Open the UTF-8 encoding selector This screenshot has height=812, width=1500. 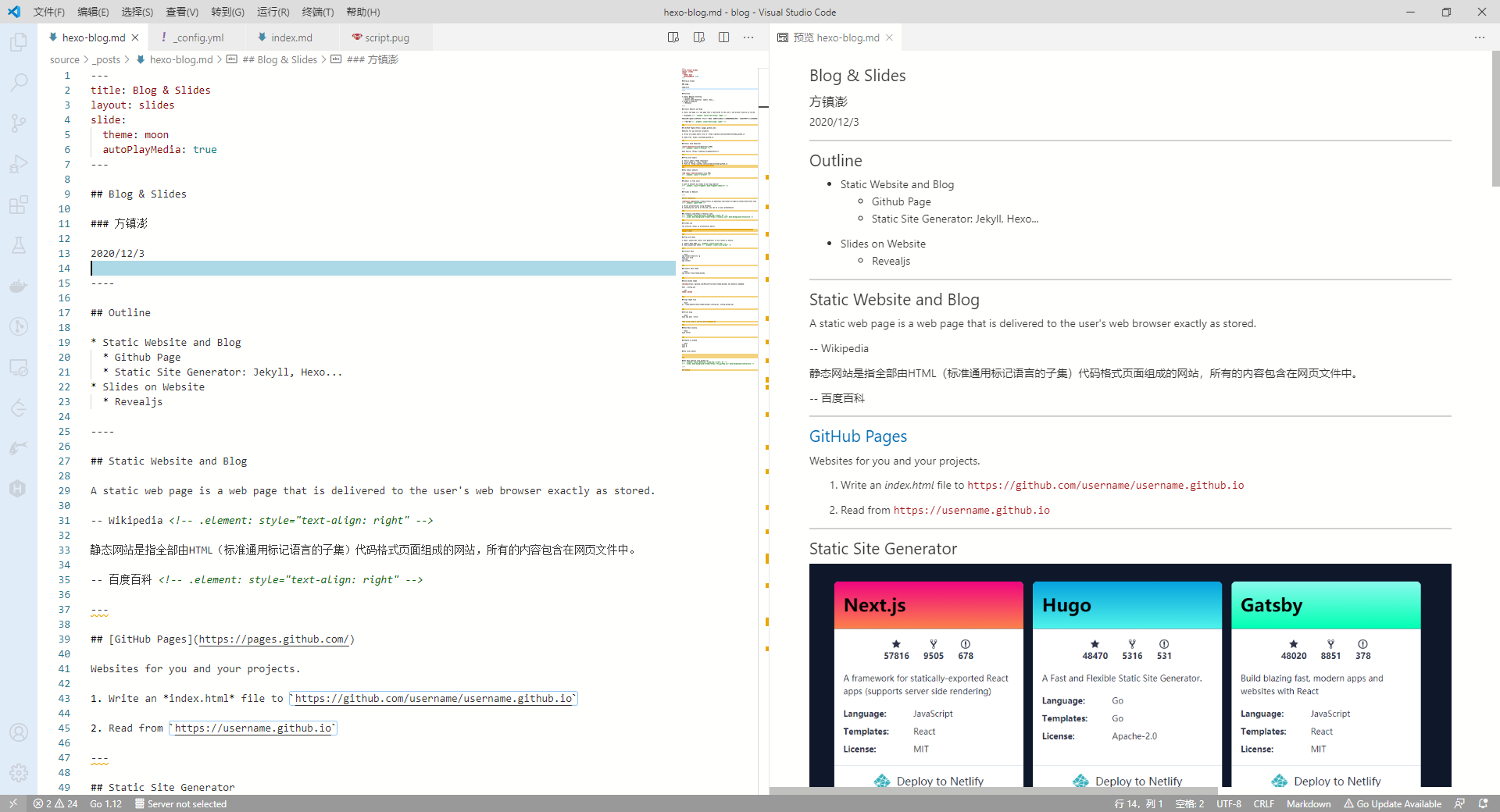[1228, 803]
